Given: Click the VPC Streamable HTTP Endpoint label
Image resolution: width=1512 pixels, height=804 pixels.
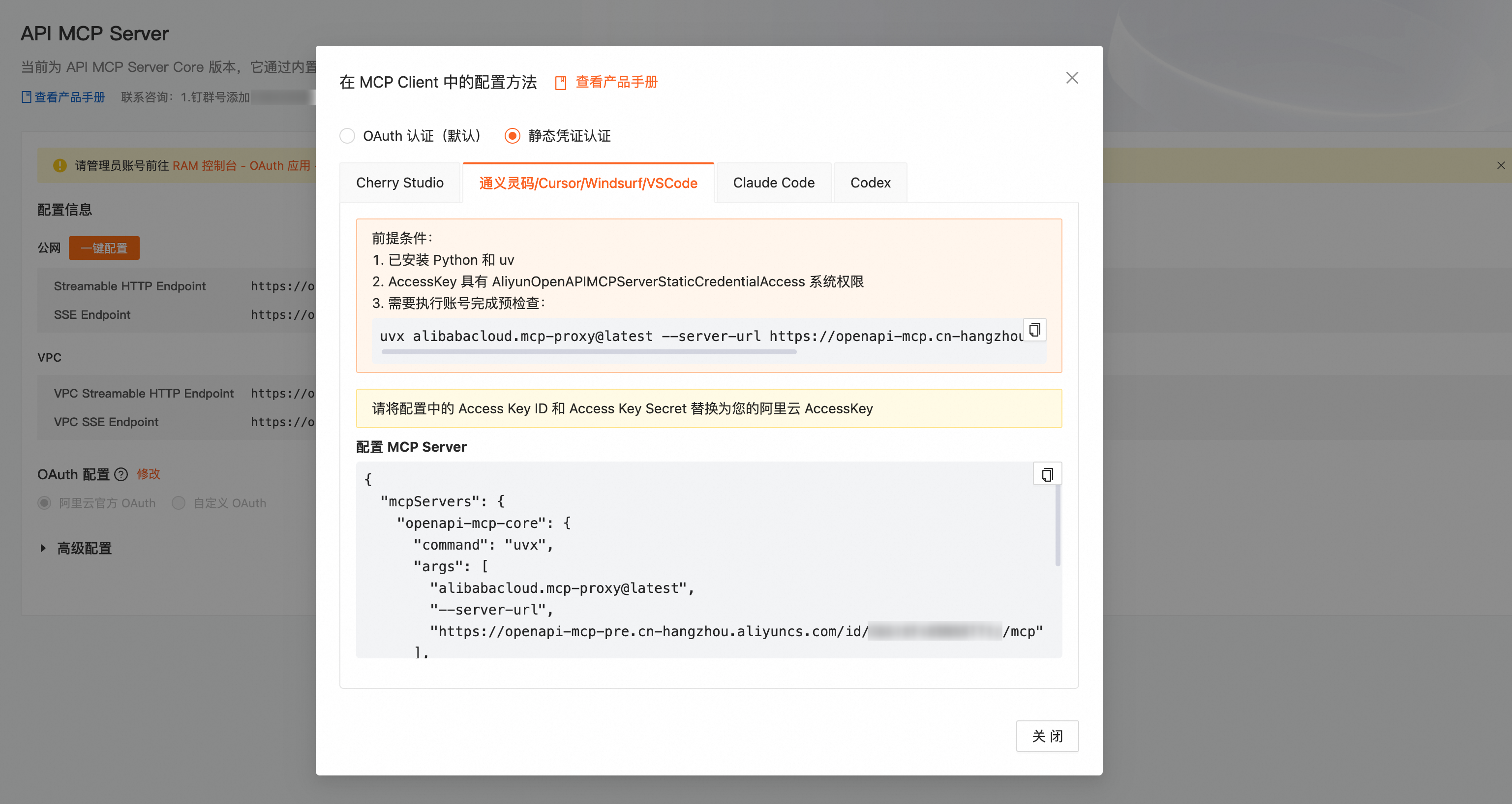Looking at the screenshot, I should click(144, 394).
